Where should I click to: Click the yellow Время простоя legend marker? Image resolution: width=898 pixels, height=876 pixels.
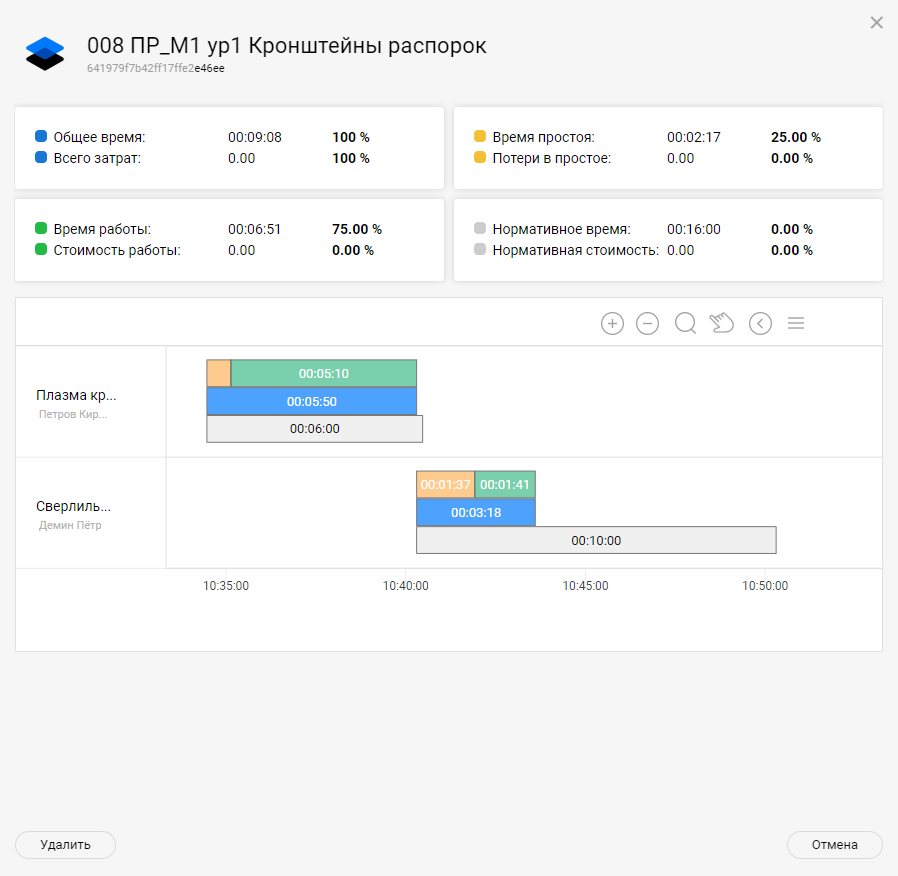click(x=480, y=136)
